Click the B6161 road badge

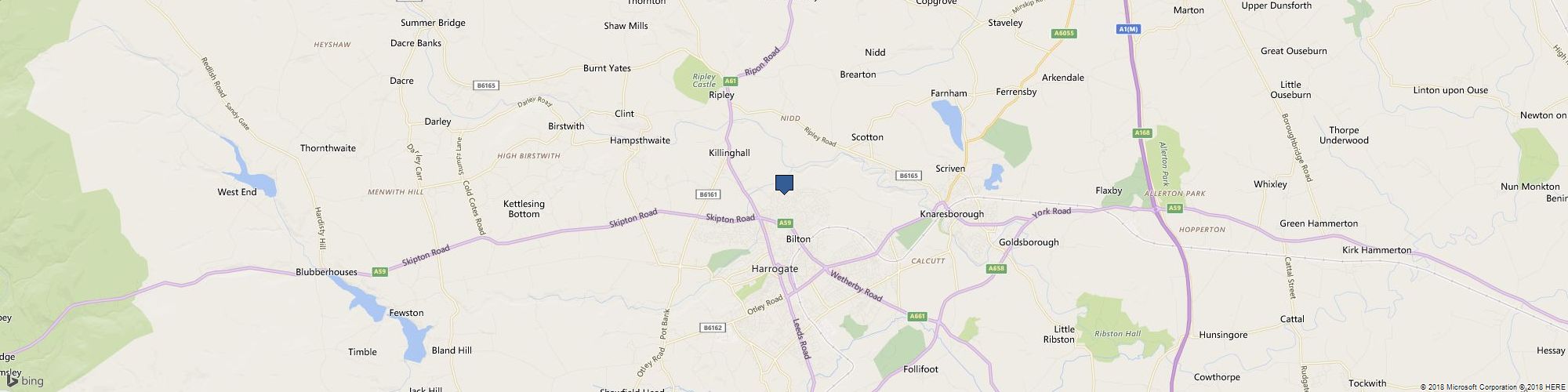pyautogui.click(x=707, y=194)
